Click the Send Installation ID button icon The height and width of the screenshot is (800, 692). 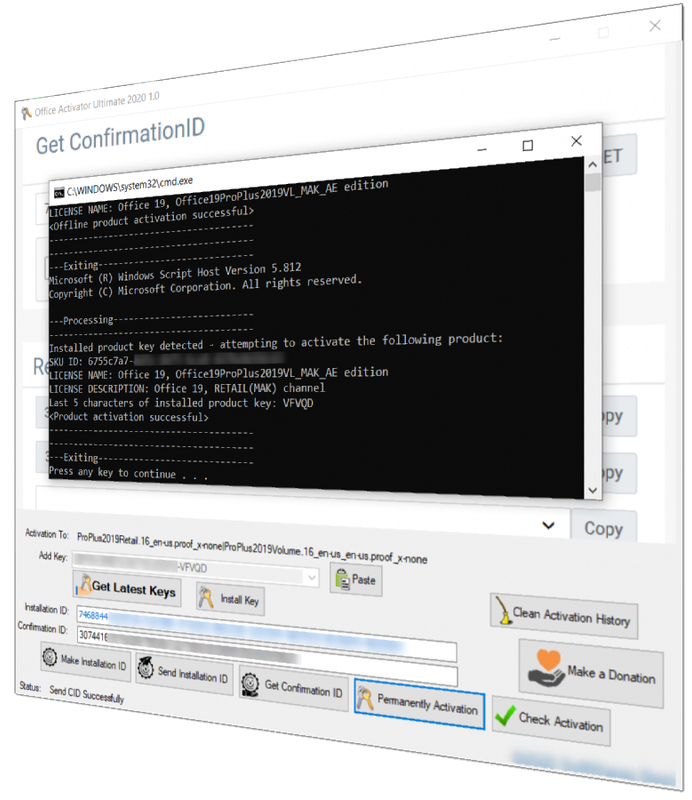click(x=146, y=667)
